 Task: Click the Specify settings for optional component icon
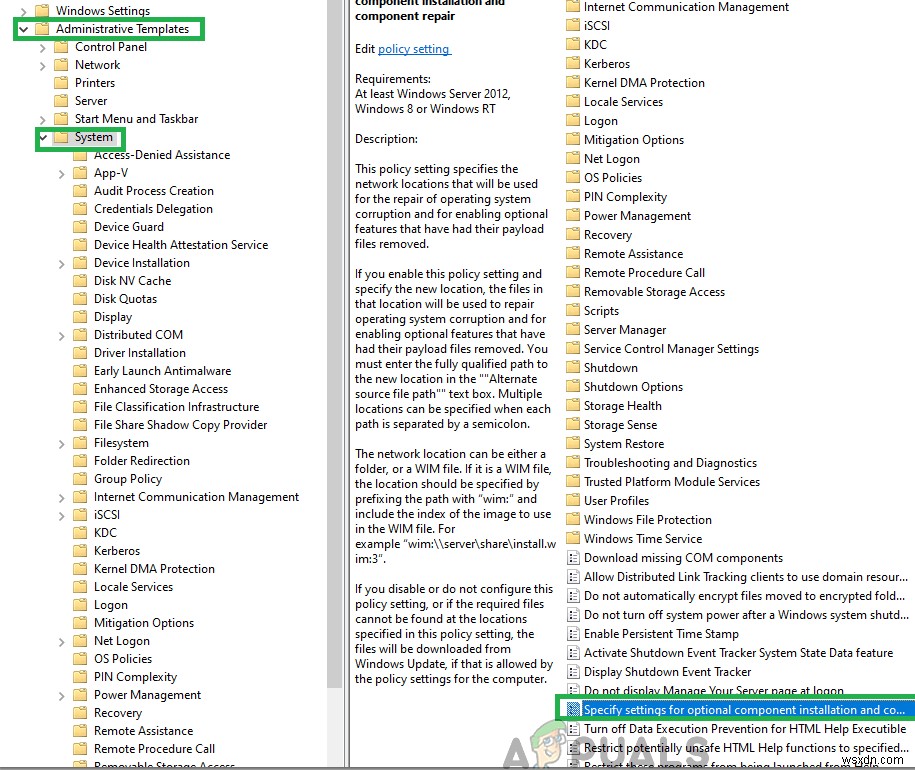pos(574,709)
